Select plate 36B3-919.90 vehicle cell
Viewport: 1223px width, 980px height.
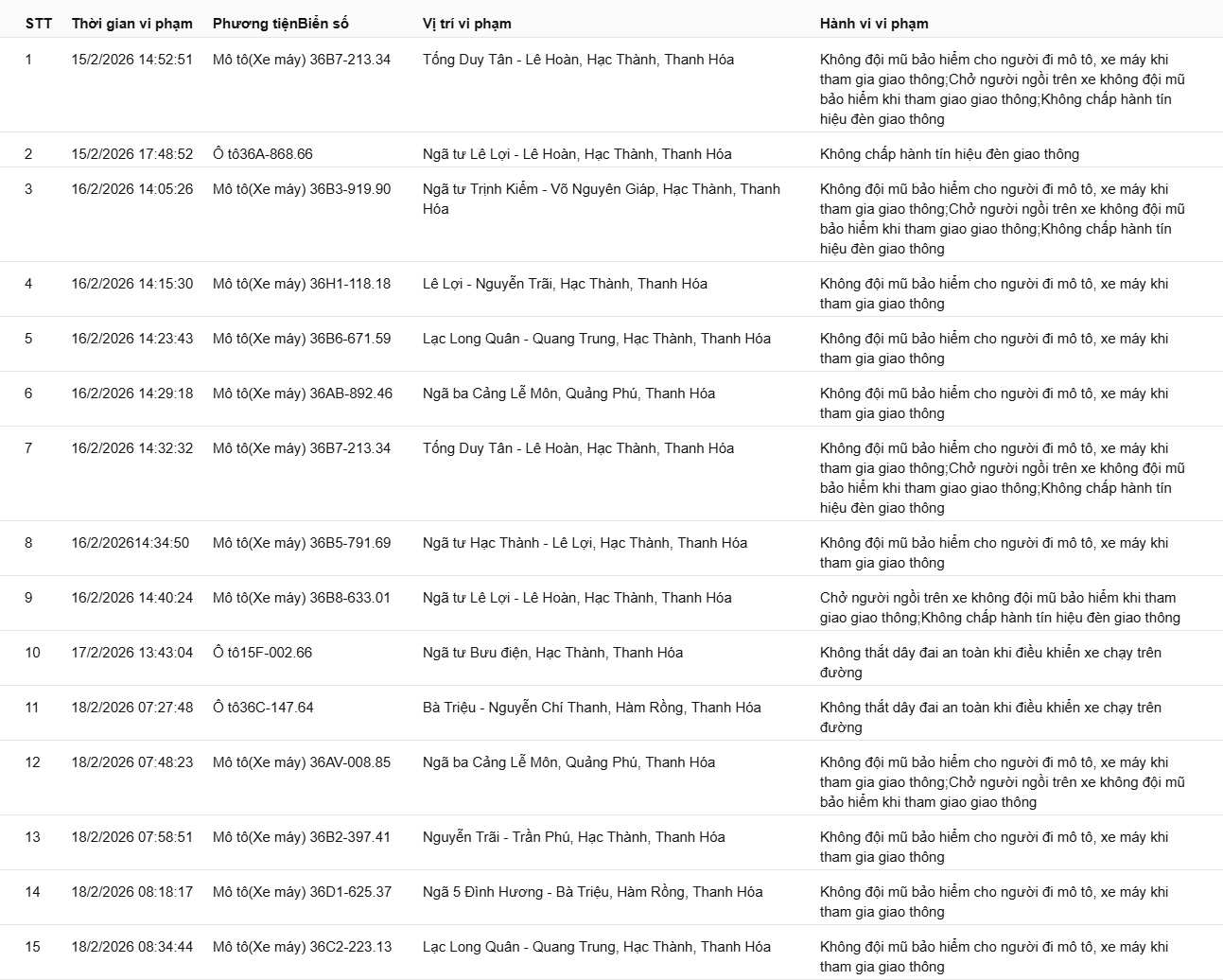(x=302, y=189)
